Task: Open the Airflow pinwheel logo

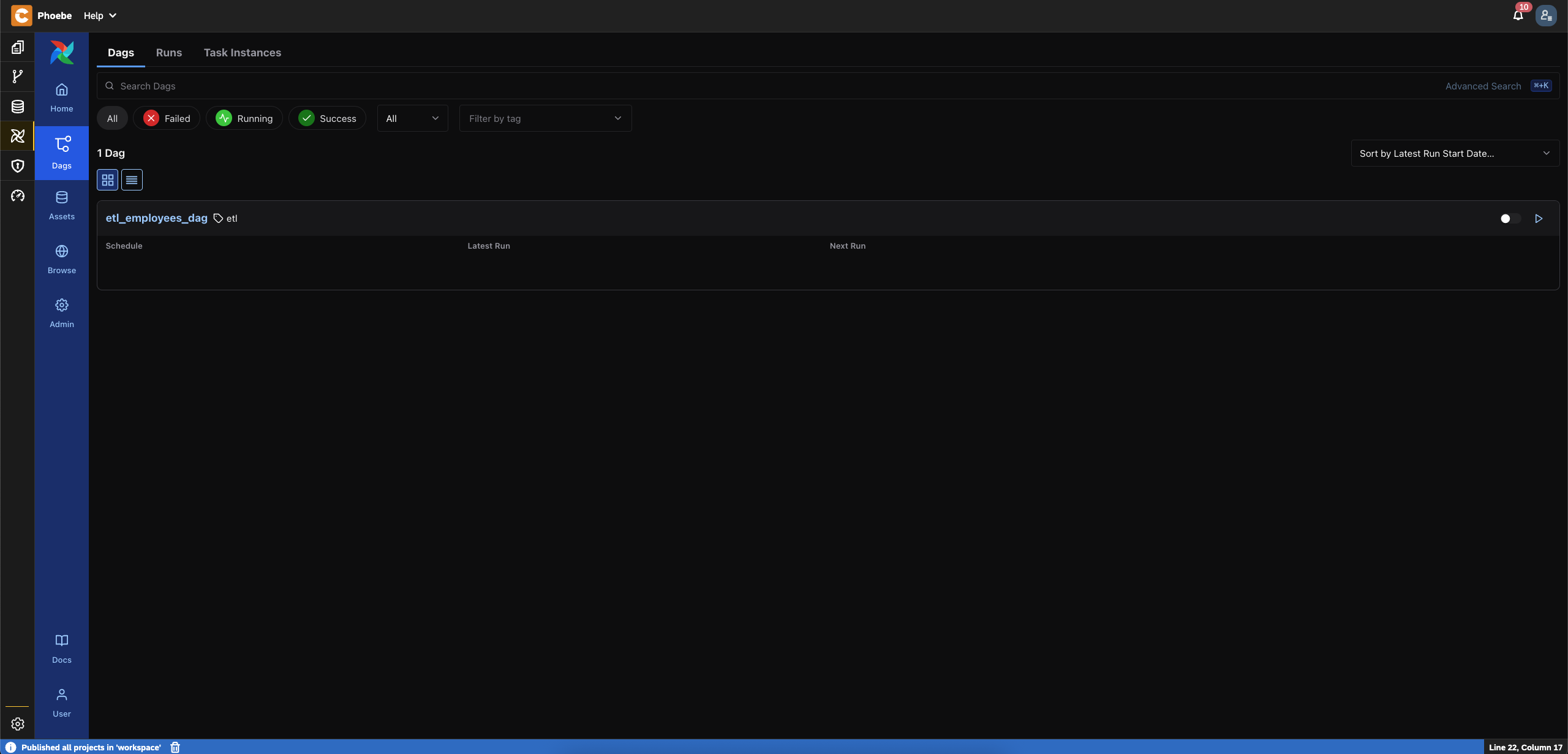Action: click(x=62, y=53)
